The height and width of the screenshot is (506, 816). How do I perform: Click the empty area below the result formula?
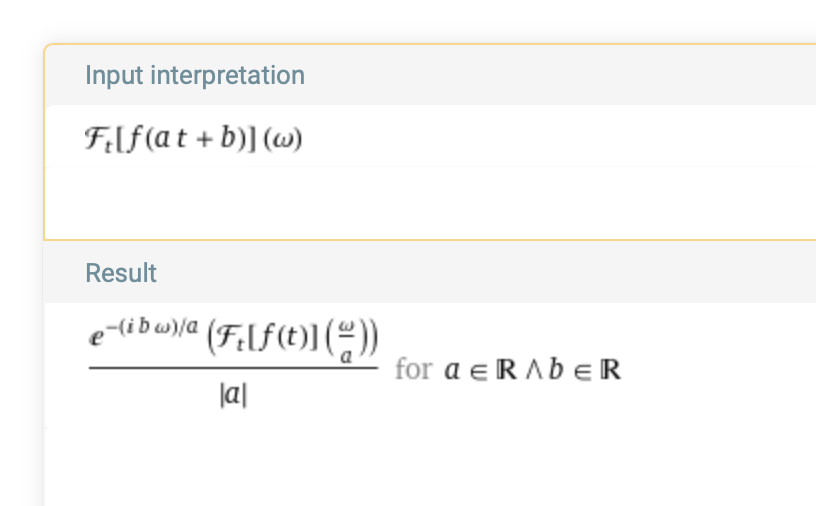(400, 460)
